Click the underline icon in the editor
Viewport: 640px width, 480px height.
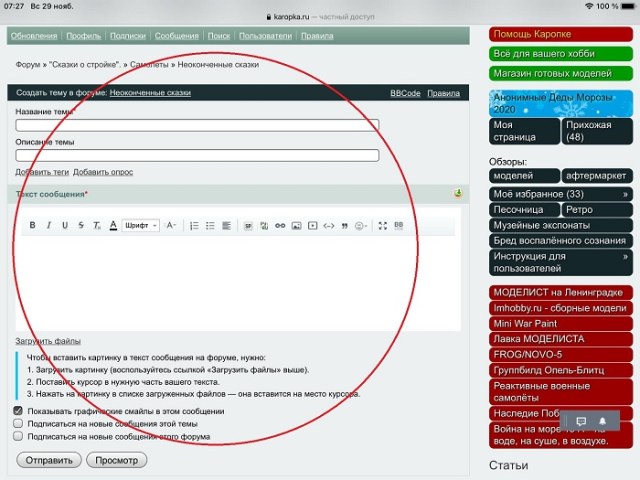click(65, 226)
